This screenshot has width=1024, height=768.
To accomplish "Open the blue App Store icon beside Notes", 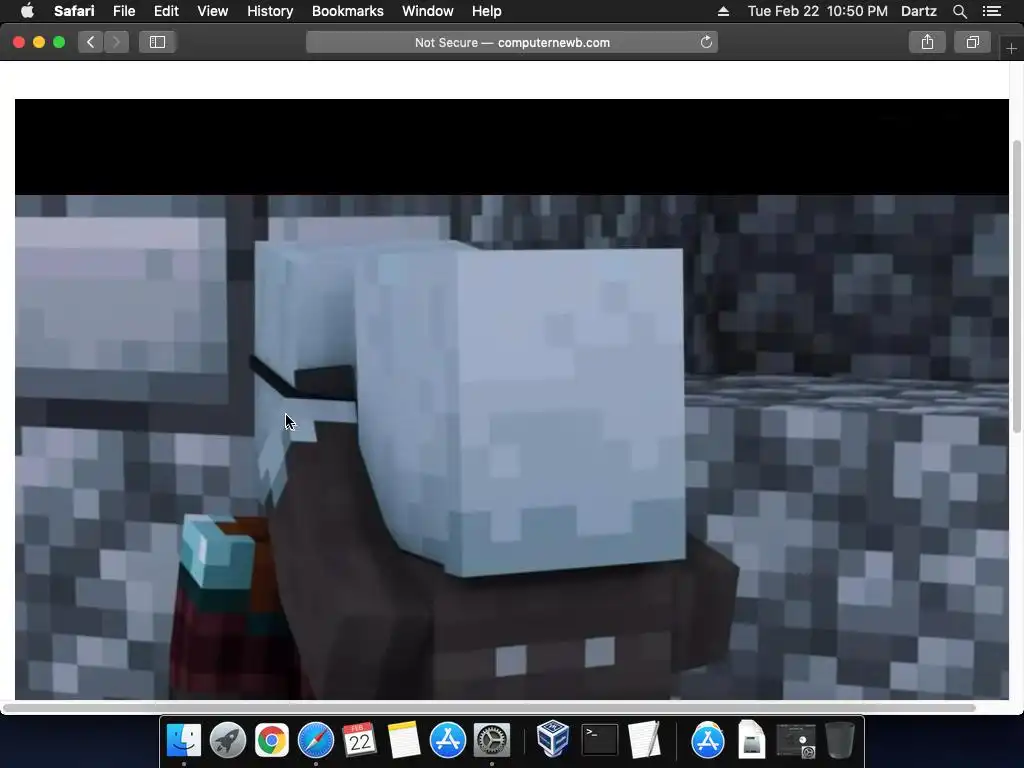I will coord(447,740).
